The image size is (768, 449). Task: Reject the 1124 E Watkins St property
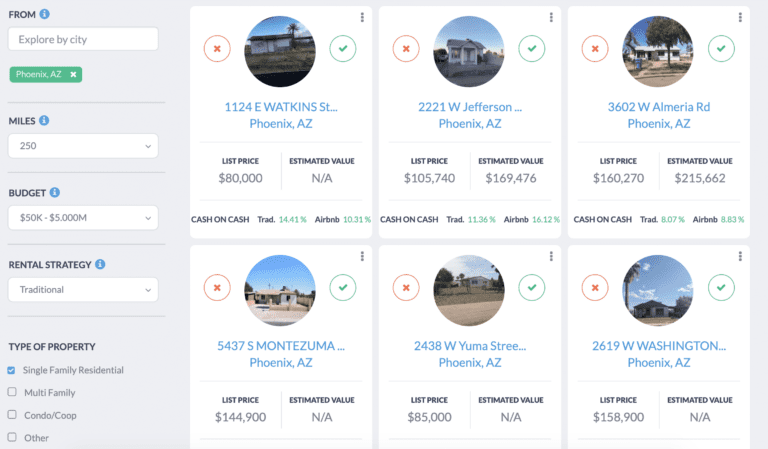pos(216,48)
